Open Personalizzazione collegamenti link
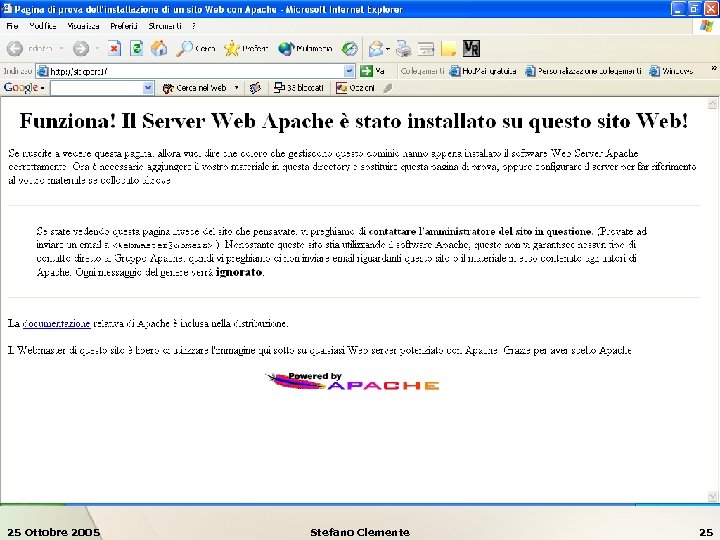 coord(583,71)
